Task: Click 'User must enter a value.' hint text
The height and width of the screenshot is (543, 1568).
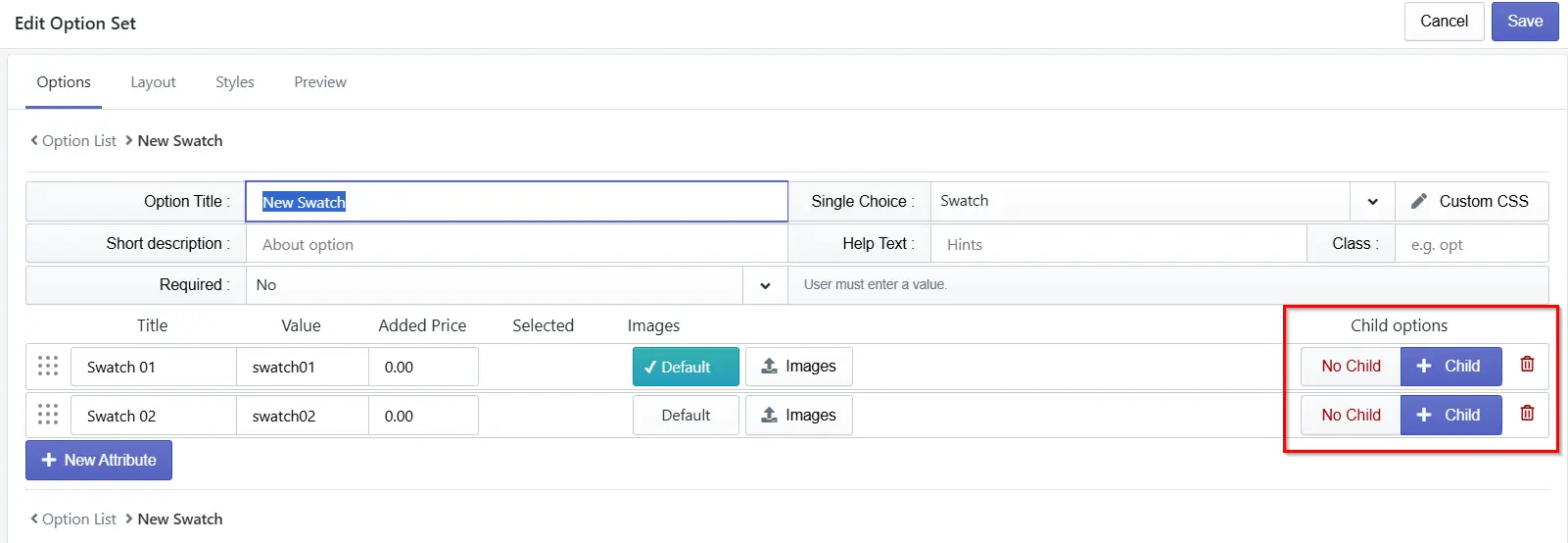Action: point(876,284)
